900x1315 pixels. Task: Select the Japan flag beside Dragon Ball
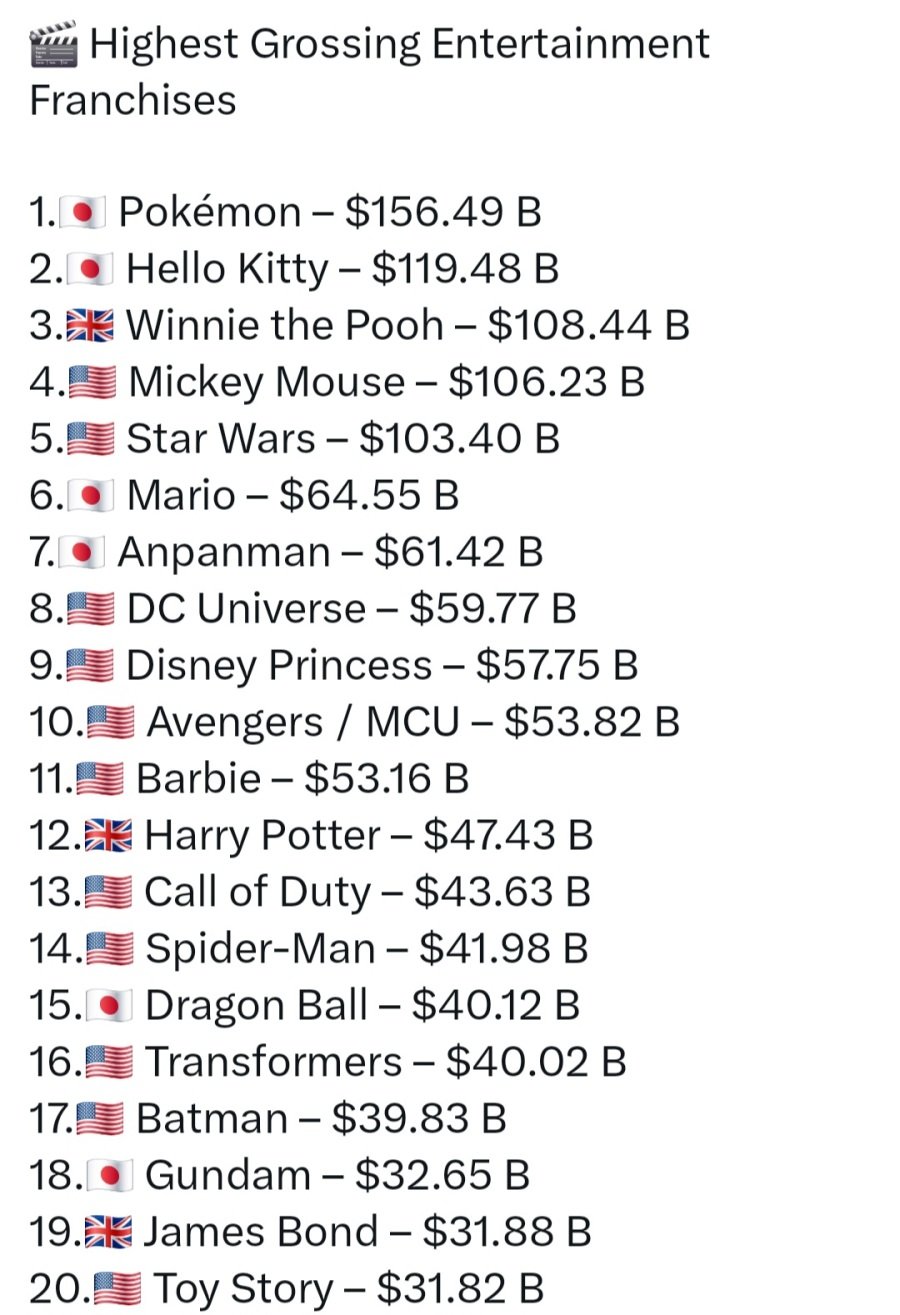[x=109, y=1006]
